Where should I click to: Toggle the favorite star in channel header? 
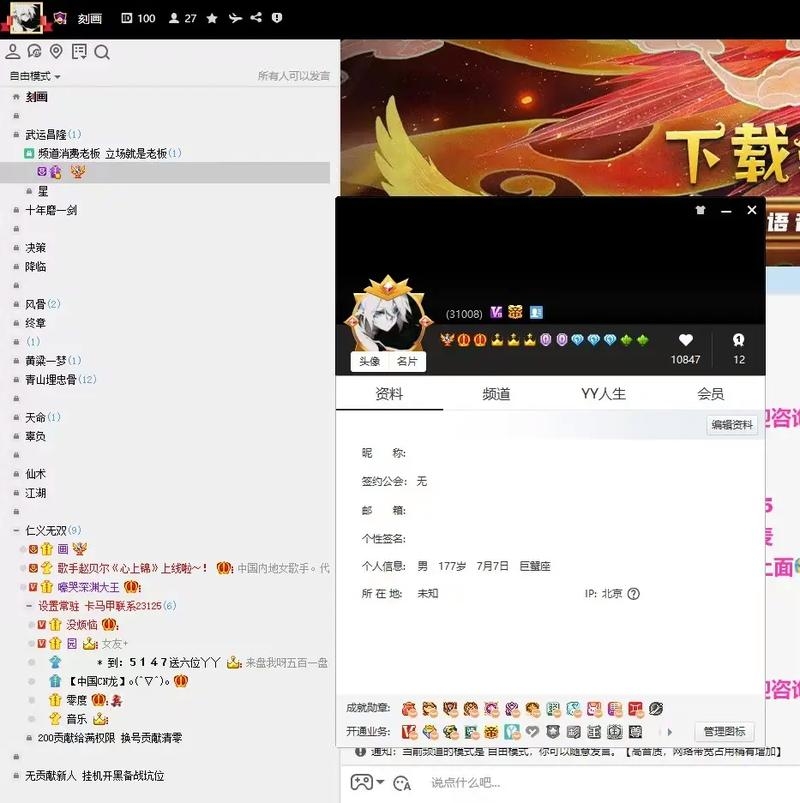pos(211,17)
